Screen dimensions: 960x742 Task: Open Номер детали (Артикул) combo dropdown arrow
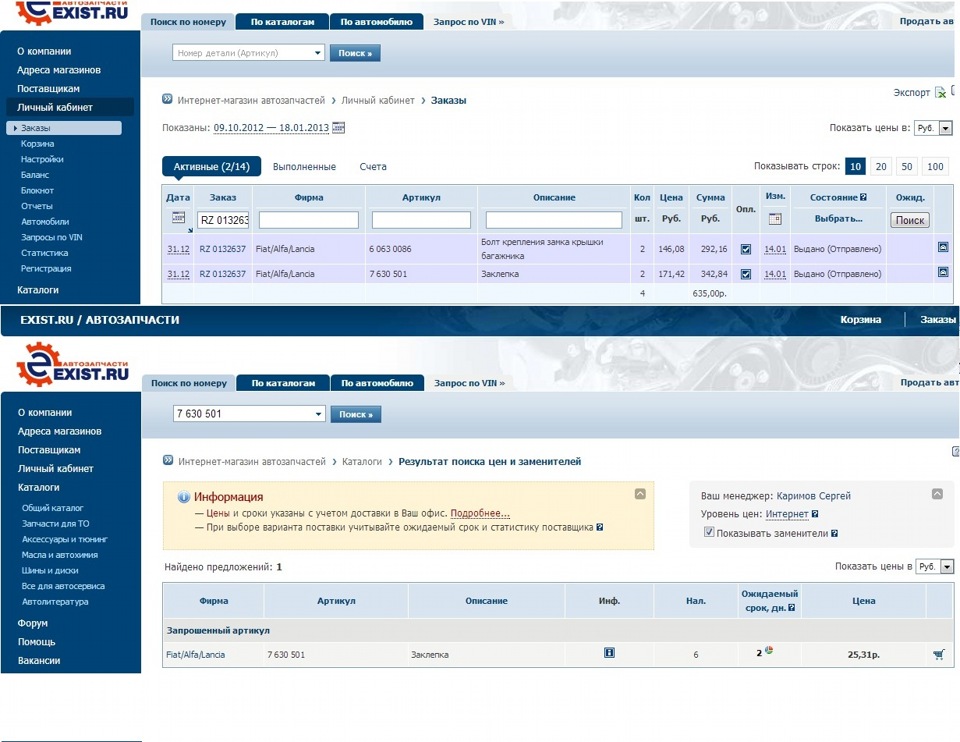[x=317, y=53]
